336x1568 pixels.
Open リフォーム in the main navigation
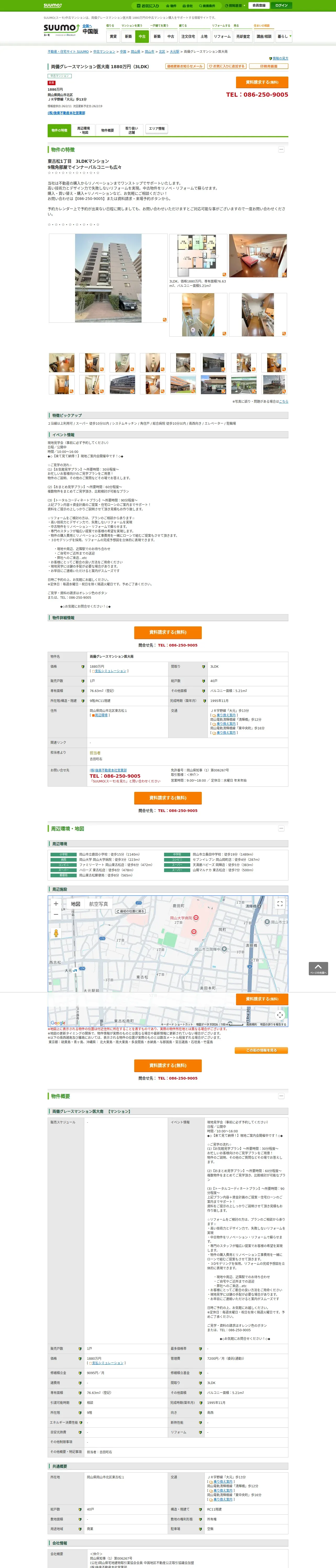coord(222,37)
